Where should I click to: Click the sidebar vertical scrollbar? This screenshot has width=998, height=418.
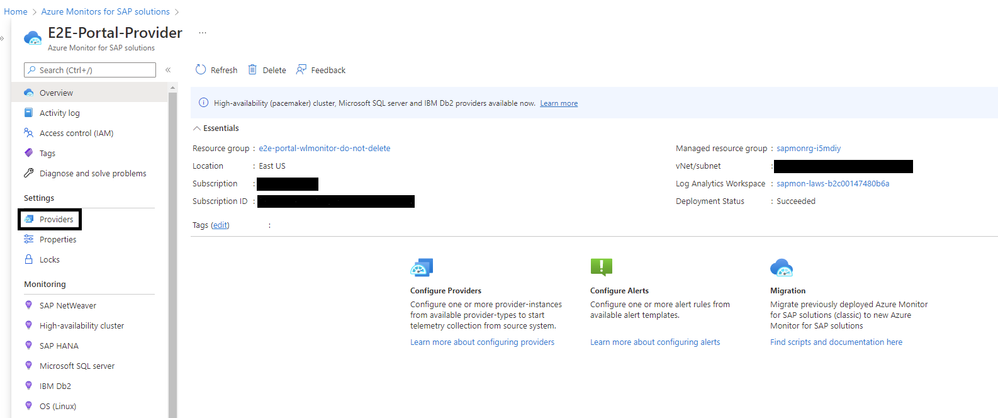[x=172, y=254]
